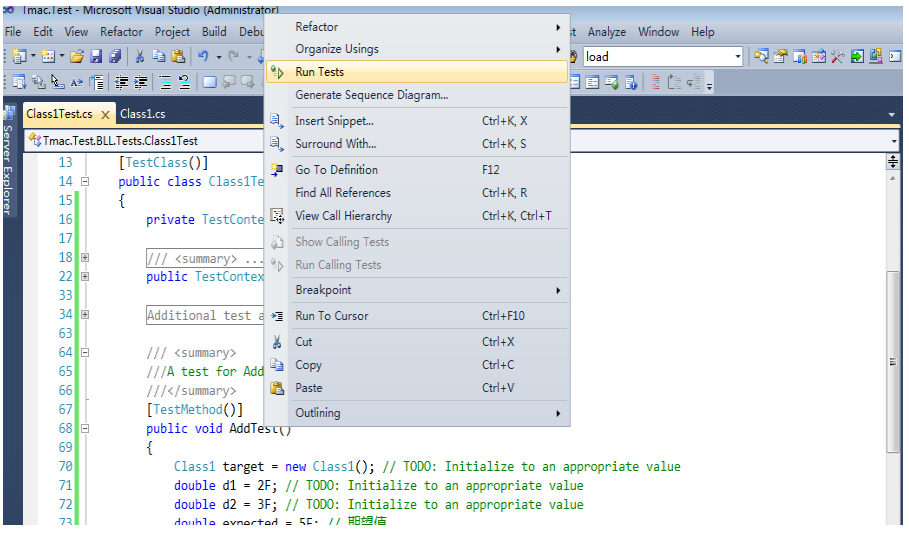Click the Comment Out Selected Lines icon
Image resolution: width=909 pixels, height=534 pixels.
[x=165, y=82]
